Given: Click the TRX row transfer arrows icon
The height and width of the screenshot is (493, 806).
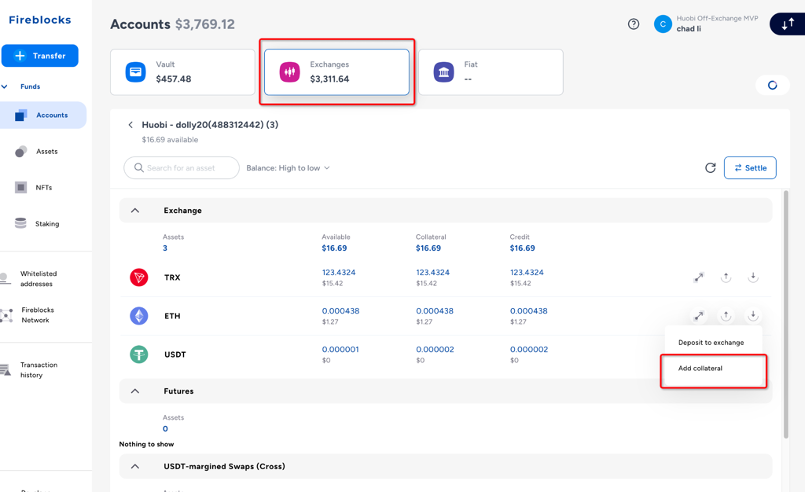Looking at the screenshot, I should pyautogui.click(x=699, y=277).
